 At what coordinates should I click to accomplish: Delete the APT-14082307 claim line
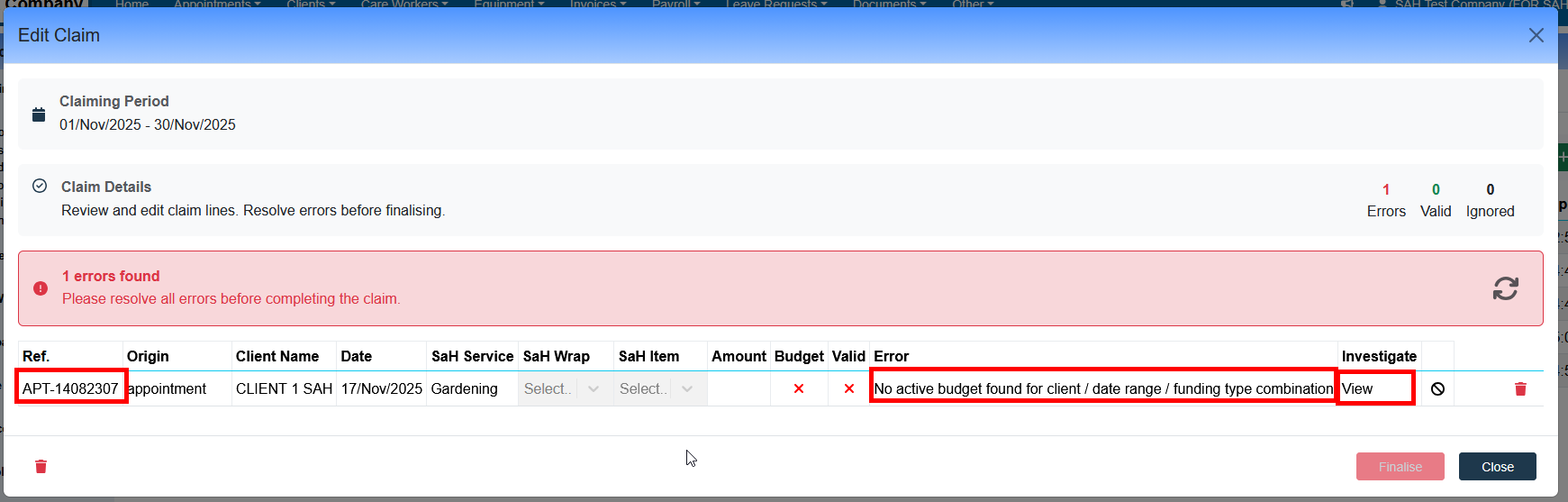[1520, 388]
